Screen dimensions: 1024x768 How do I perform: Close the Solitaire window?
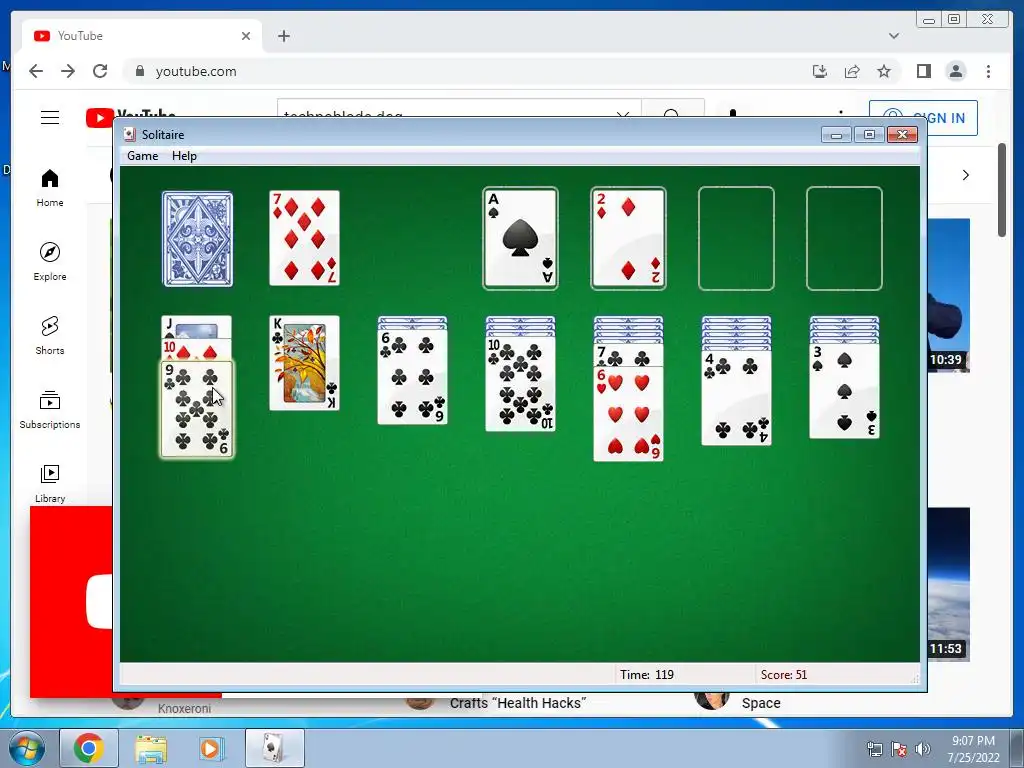(903, 135)
